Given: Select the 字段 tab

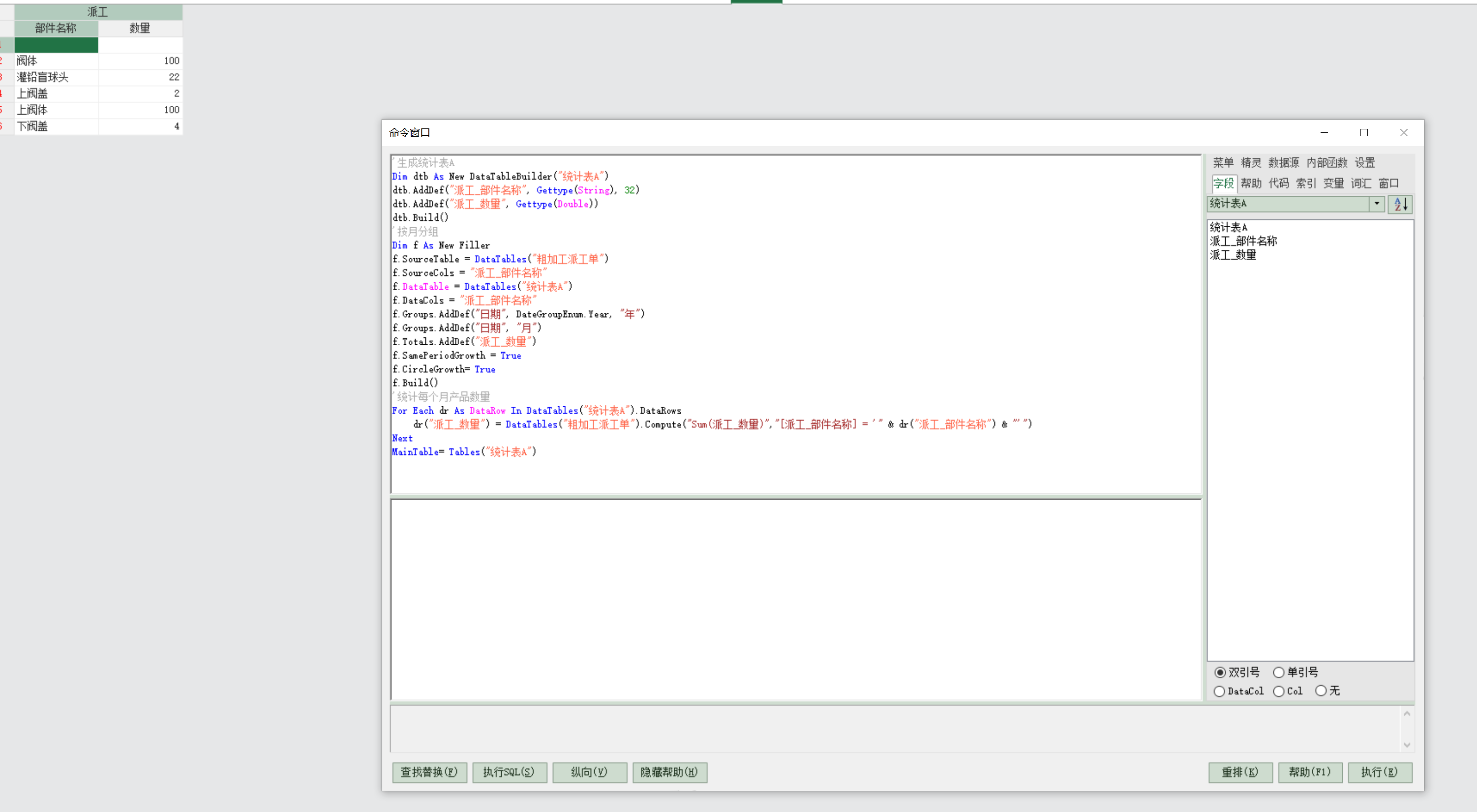Looking at the screenshot, I should tap(1224, 183).
